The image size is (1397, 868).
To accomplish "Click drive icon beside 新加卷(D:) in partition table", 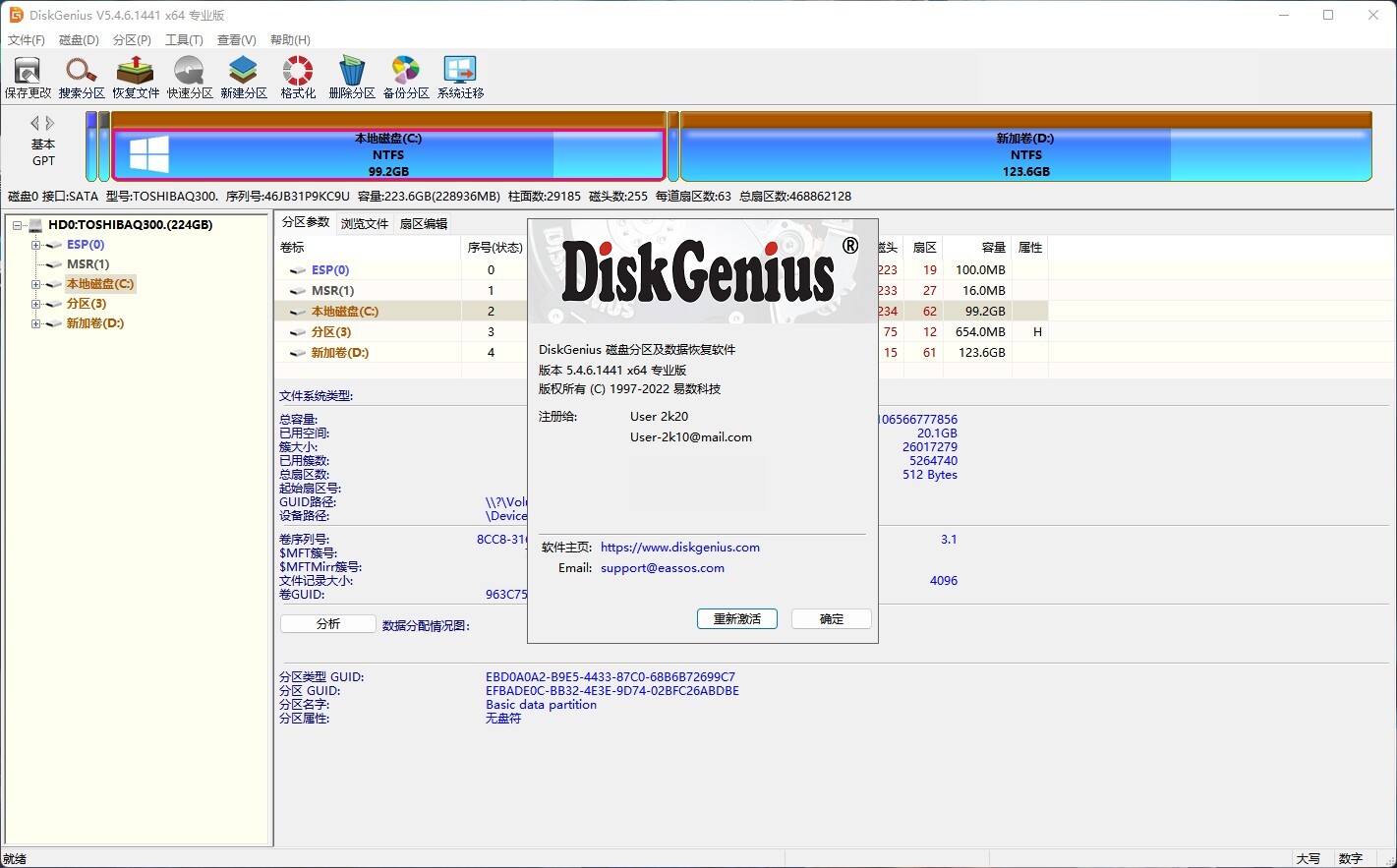I will 298,353.
